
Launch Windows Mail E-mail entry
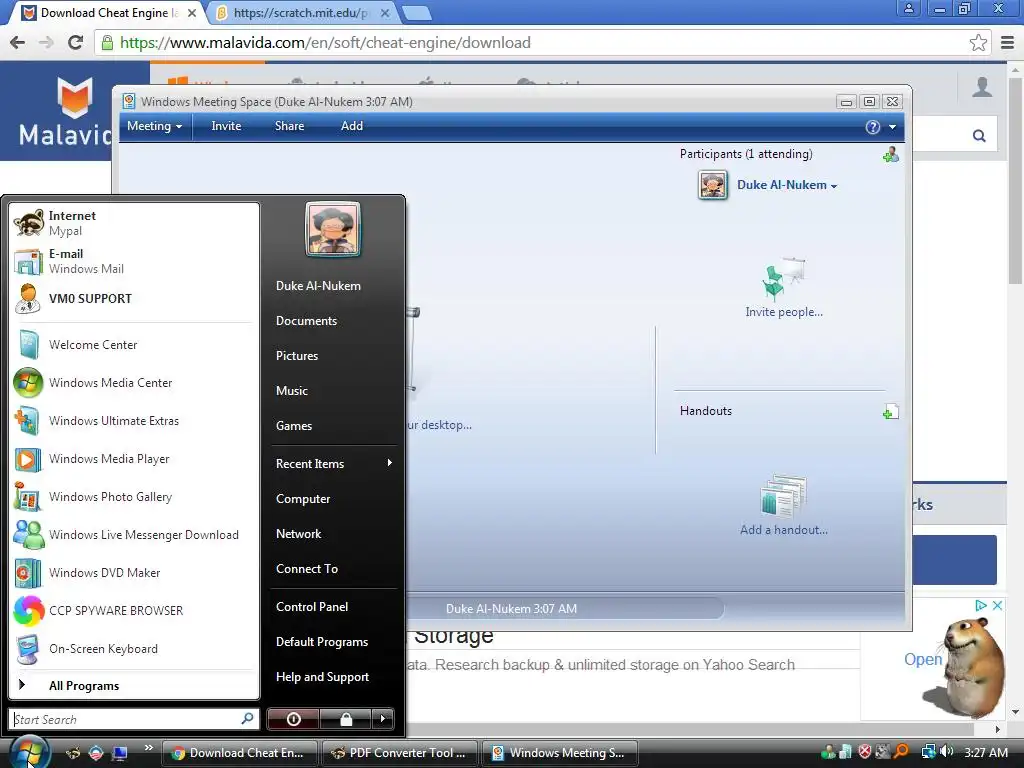(x=133, y=261)
